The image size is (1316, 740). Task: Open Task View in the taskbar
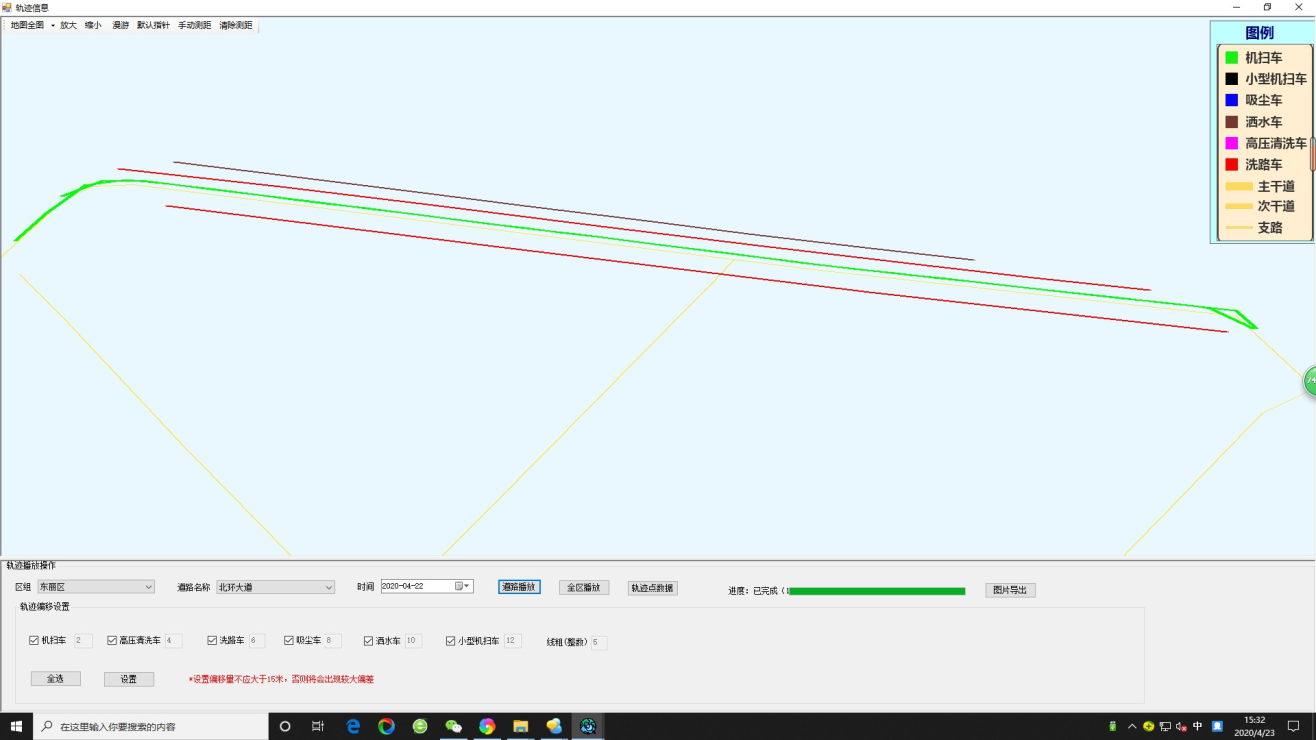pos(318,726)
